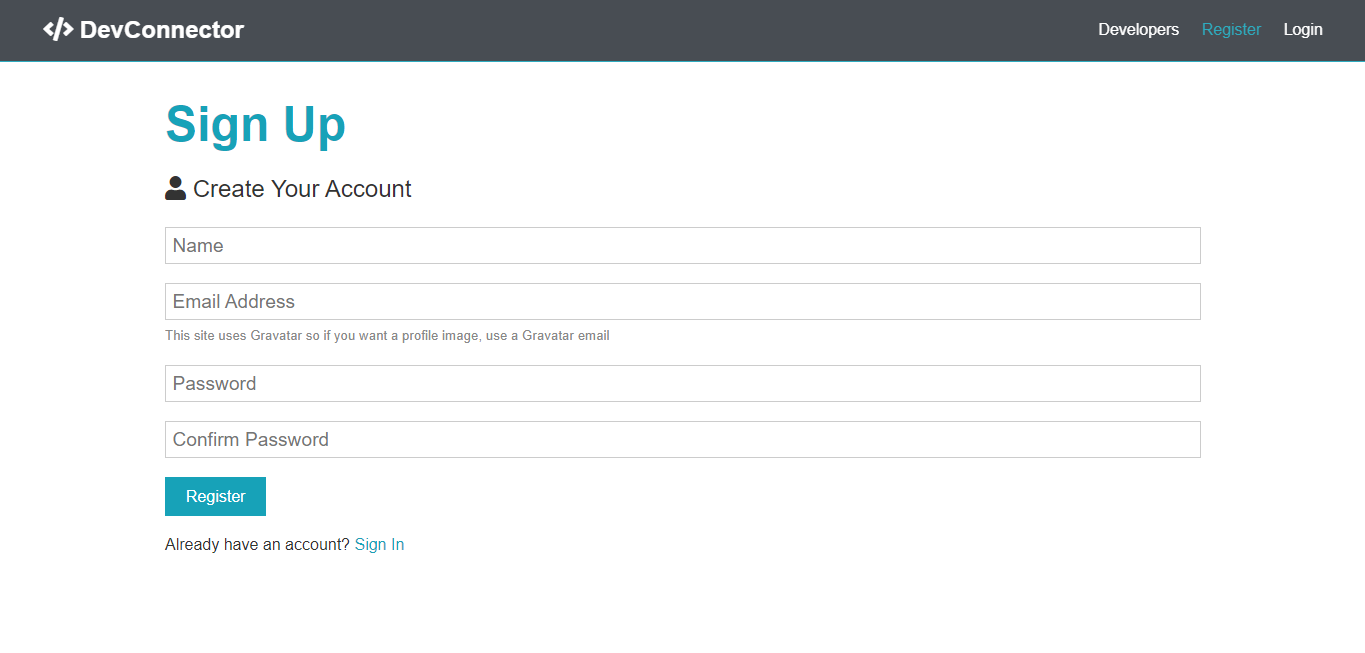The height and width of the screenshot is (653, 1365).
Task: Click the Already have an account? text
Action: point(257,544)
